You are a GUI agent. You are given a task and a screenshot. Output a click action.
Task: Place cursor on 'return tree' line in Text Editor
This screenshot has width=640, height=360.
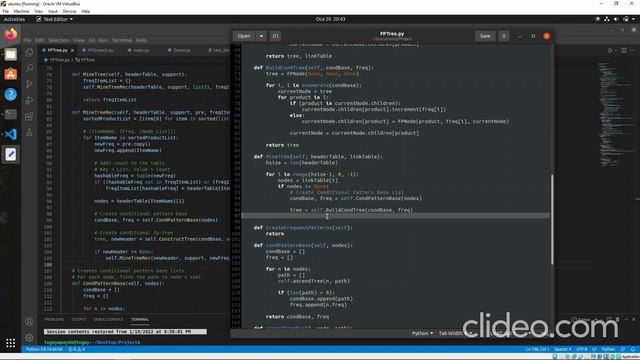(x=282, y=145)
